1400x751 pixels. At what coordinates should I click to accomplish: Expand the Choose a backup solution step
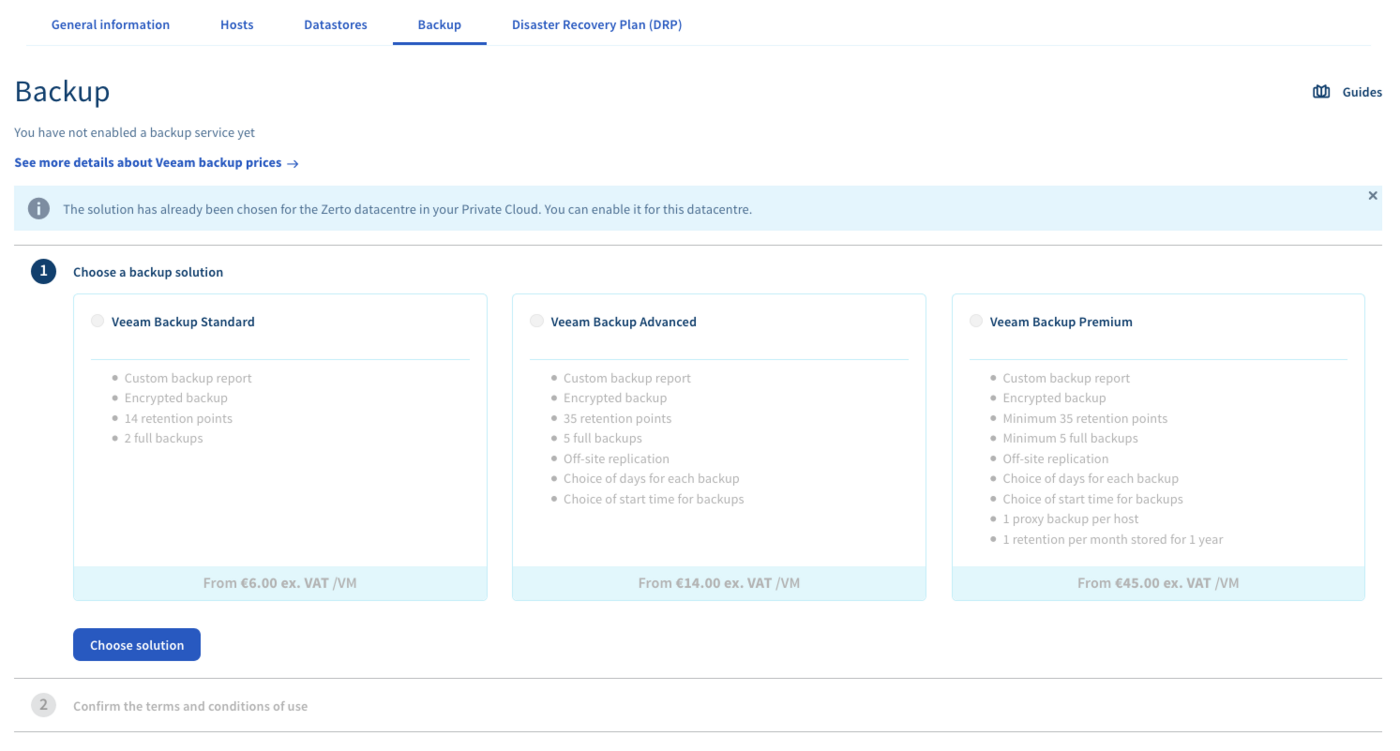click(x=148, y=272)
